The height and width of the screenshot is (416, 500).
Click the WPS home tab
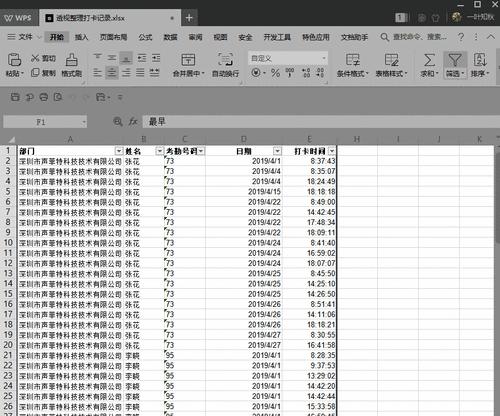click(18, 18)
